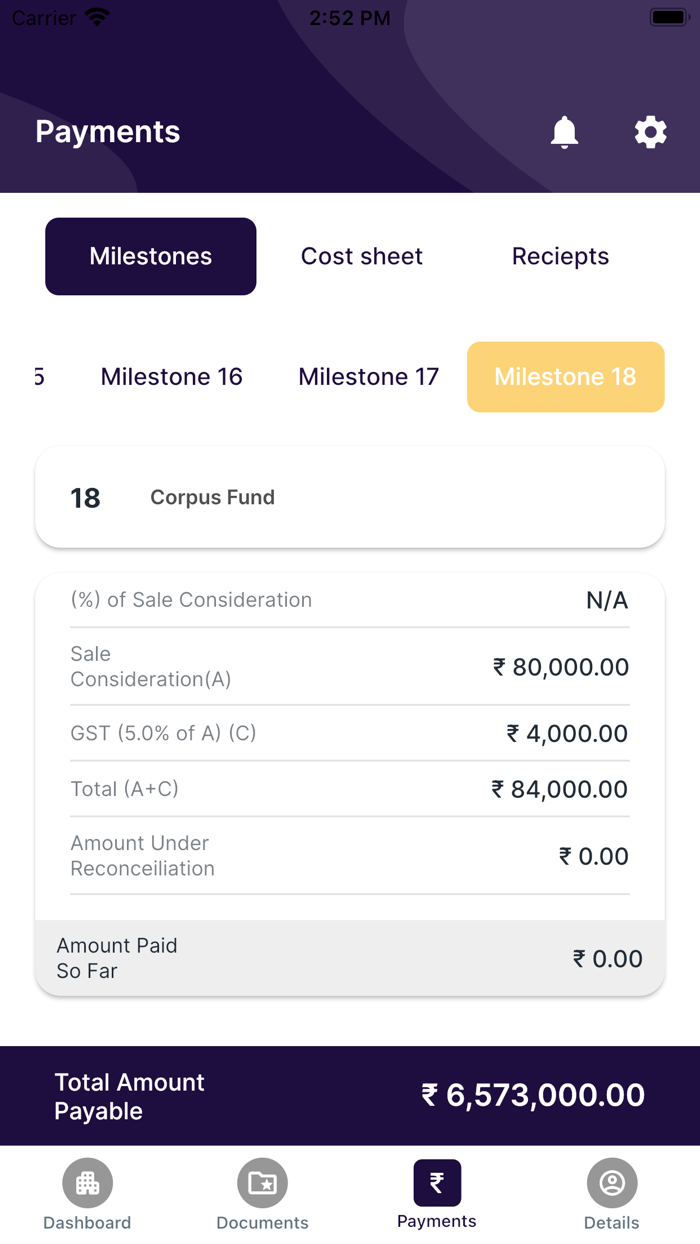Tap the GST (5.0% of A) row
The image size is (700, 1244).
[x=349, y=733]
